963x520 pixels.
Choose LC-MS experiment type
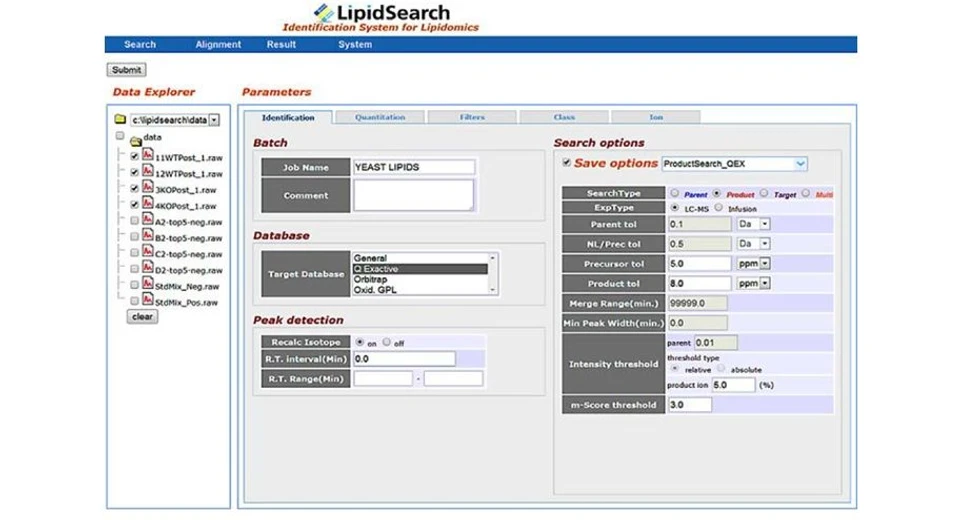click(x=674, y=208)
